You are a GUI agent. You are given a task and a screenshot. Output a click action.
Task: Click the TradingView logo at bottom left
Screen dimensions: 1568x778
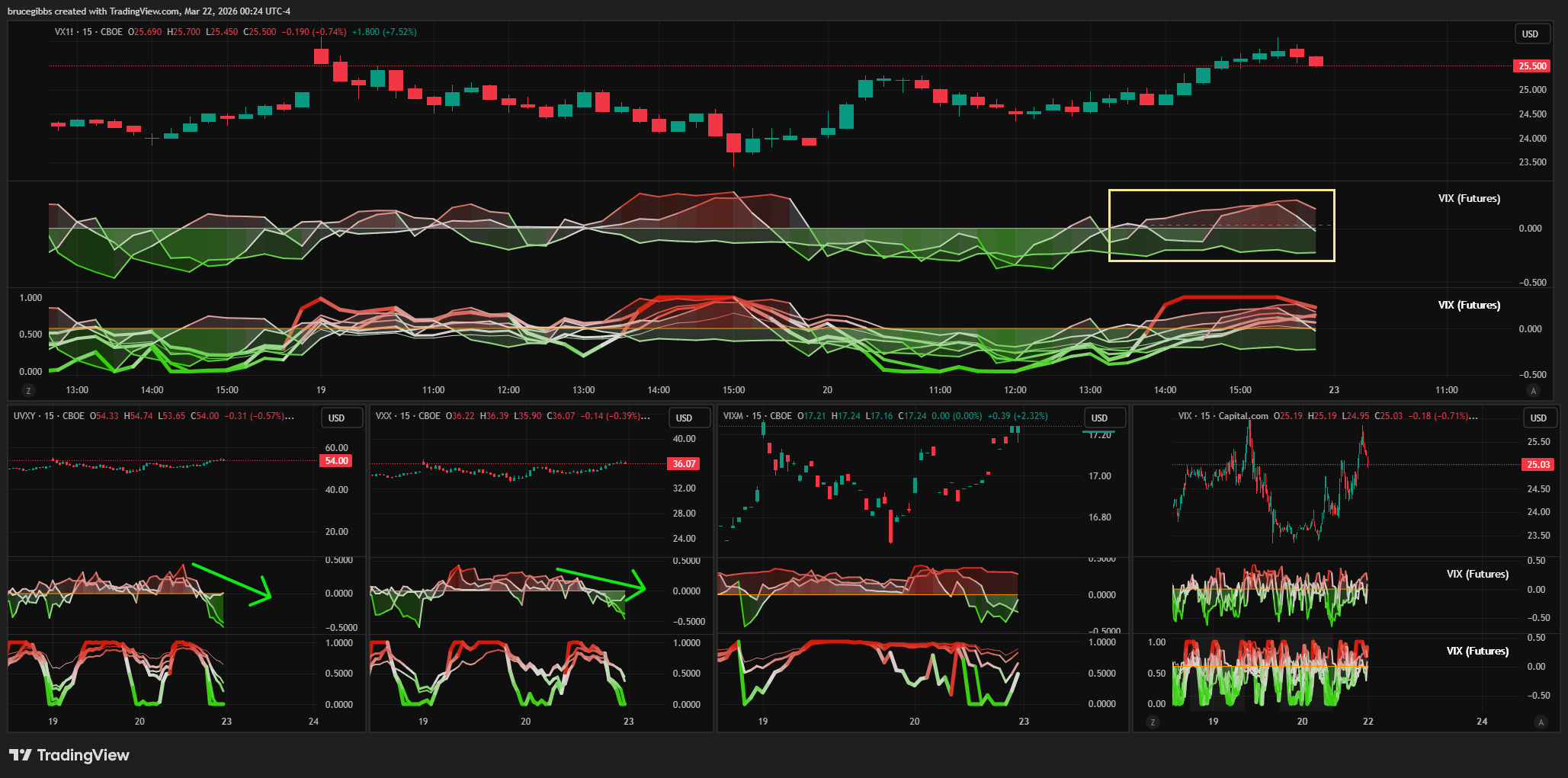(69, 755)
